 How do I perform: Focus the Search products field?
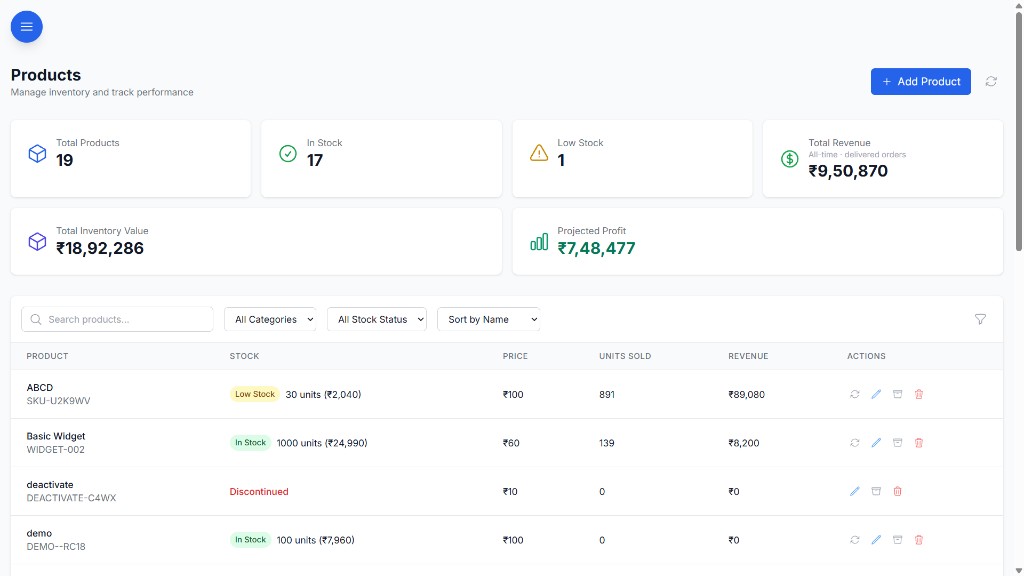118,319
